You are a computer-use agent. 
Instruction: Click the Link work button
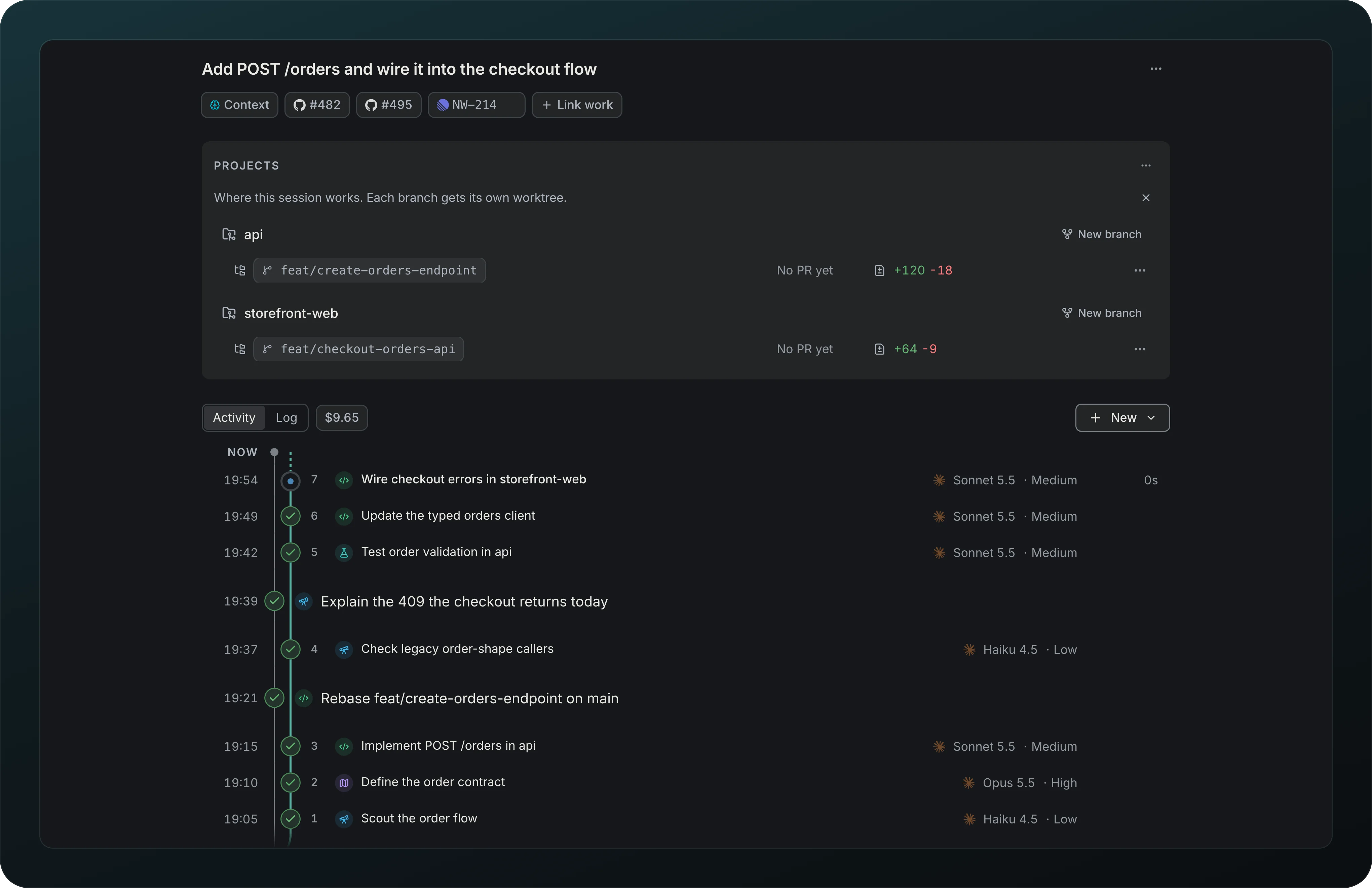pos(577,105)
